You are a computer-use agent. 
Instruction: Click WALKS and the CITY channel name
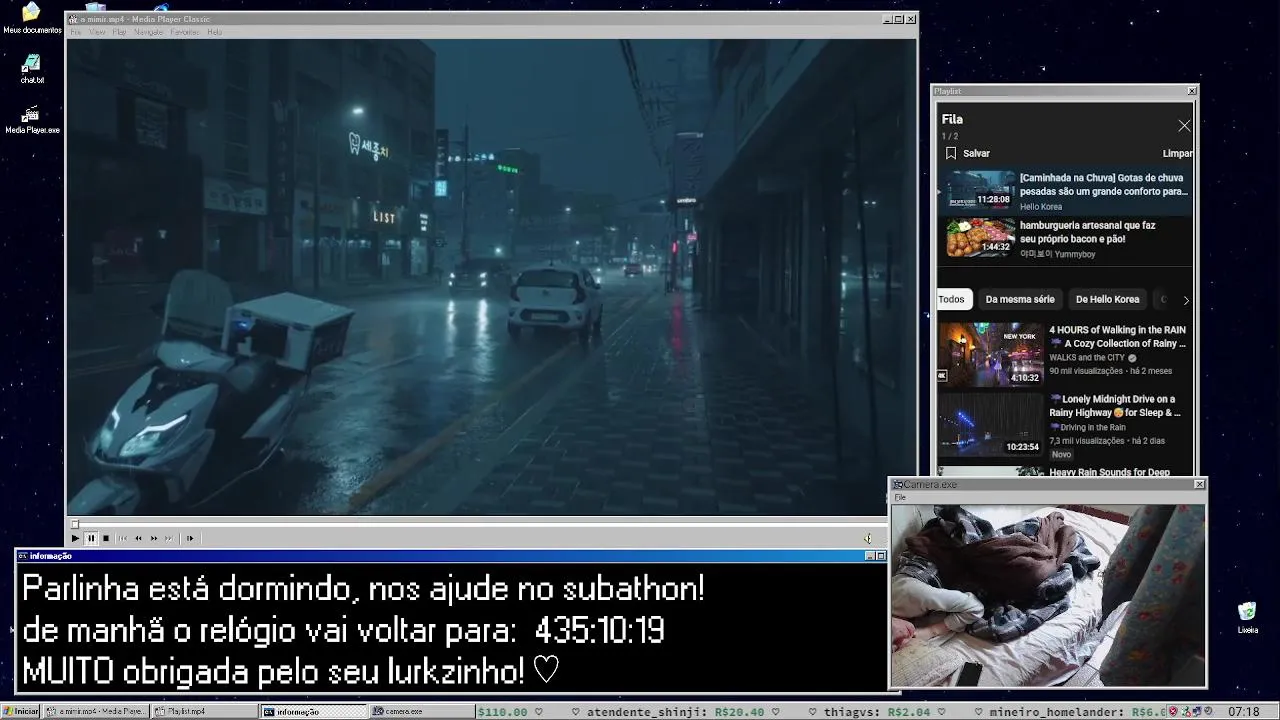coord(1087,357)
